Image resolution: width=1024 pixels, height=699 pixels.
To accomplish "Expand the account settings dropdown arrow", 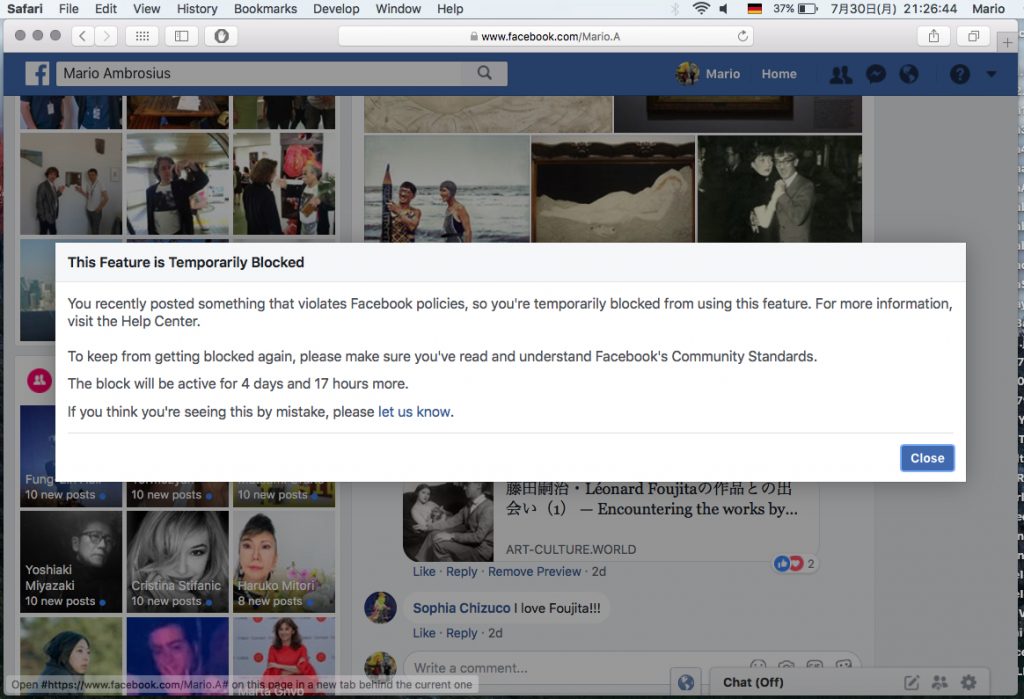I will (x=991, y=74).
